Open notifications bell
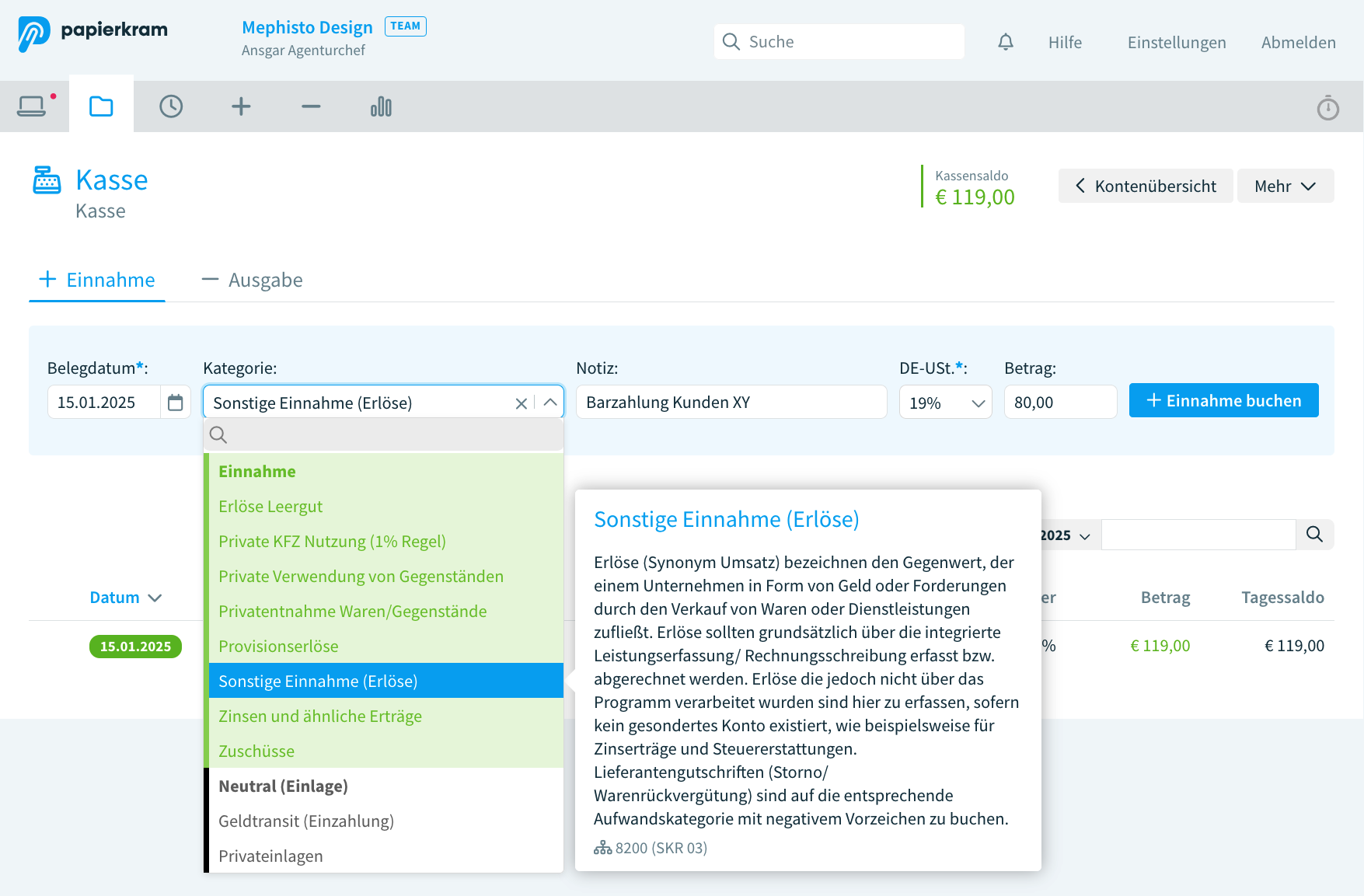The width and height of the screenshot is (1364, 896). point(1006,42)
